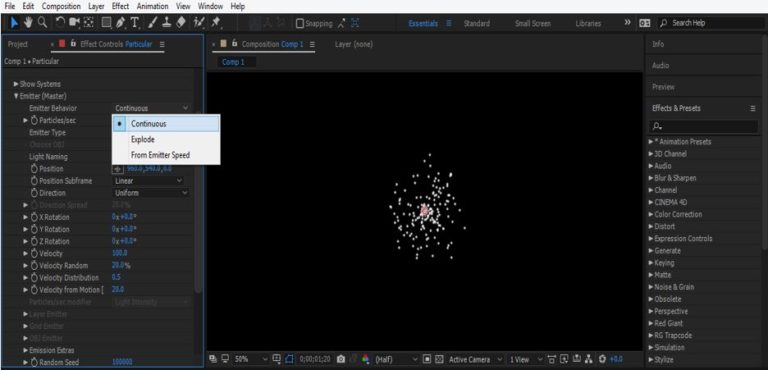The height and width of the screenshot is (370, 768).
Task: Open the Active Camera view dropdown
Action: coord(475,359)
